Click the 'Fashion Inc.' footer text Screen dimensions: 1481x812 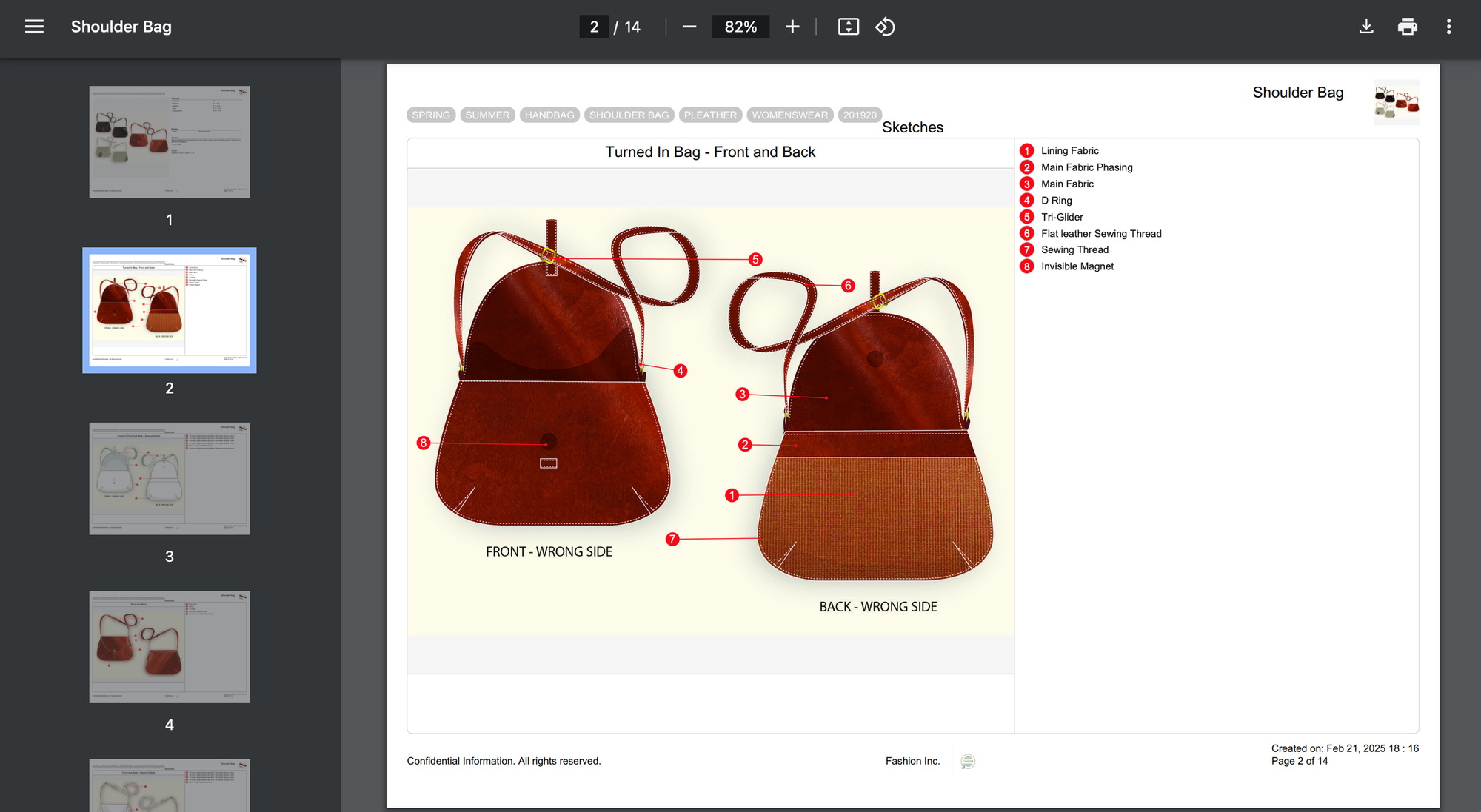912,761
